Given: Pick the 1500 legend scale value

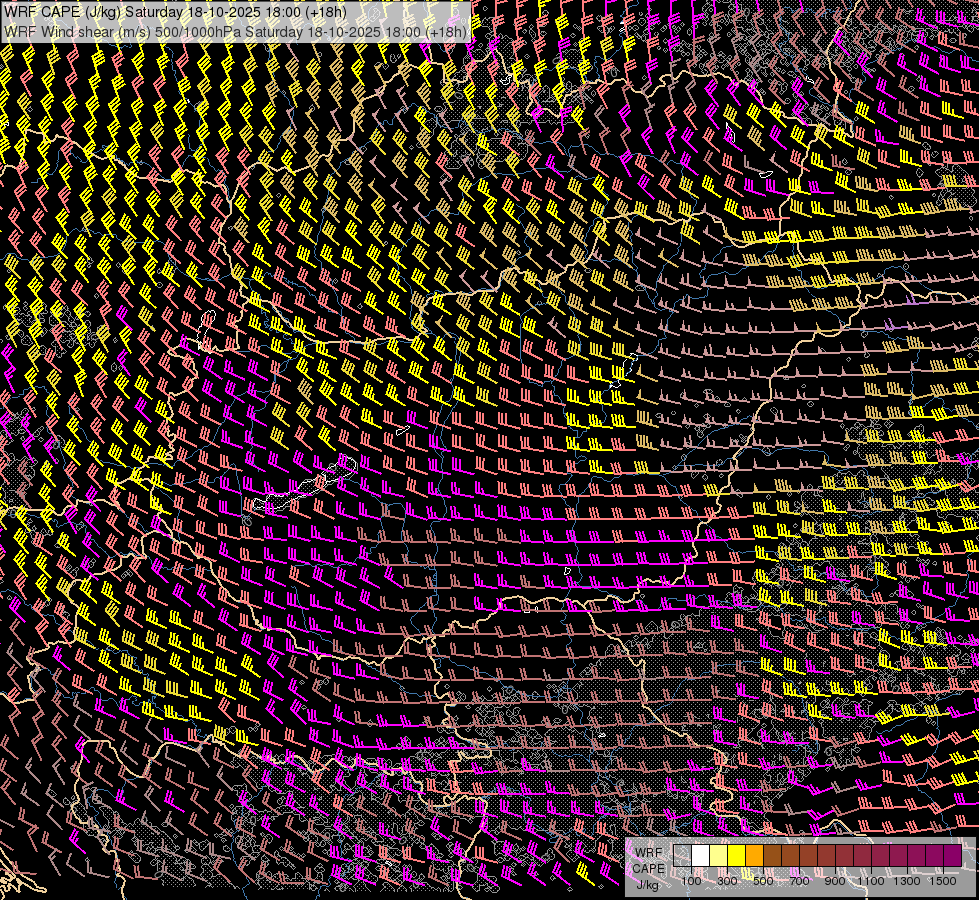Looking at the screenshot, I should 942,881.
